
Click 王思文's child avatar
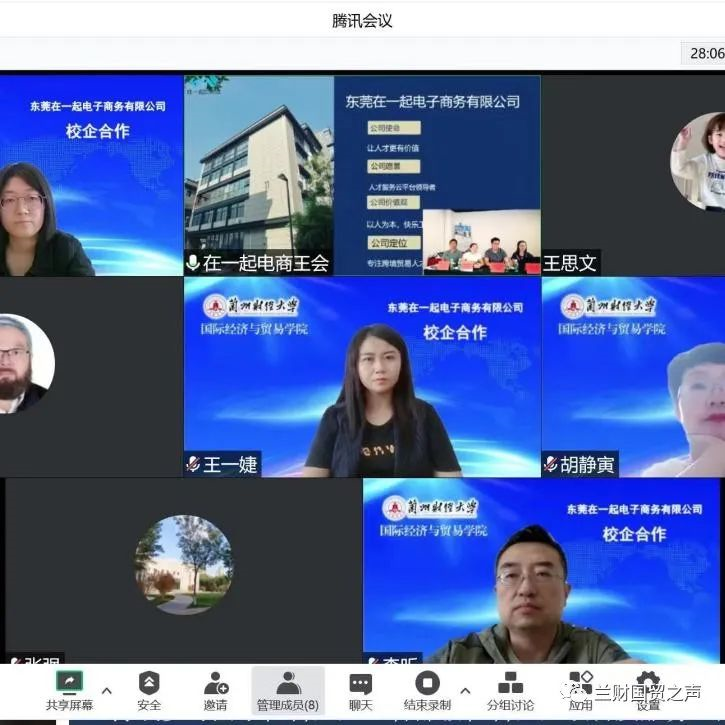pyautogui.click(x=698, y=162)
